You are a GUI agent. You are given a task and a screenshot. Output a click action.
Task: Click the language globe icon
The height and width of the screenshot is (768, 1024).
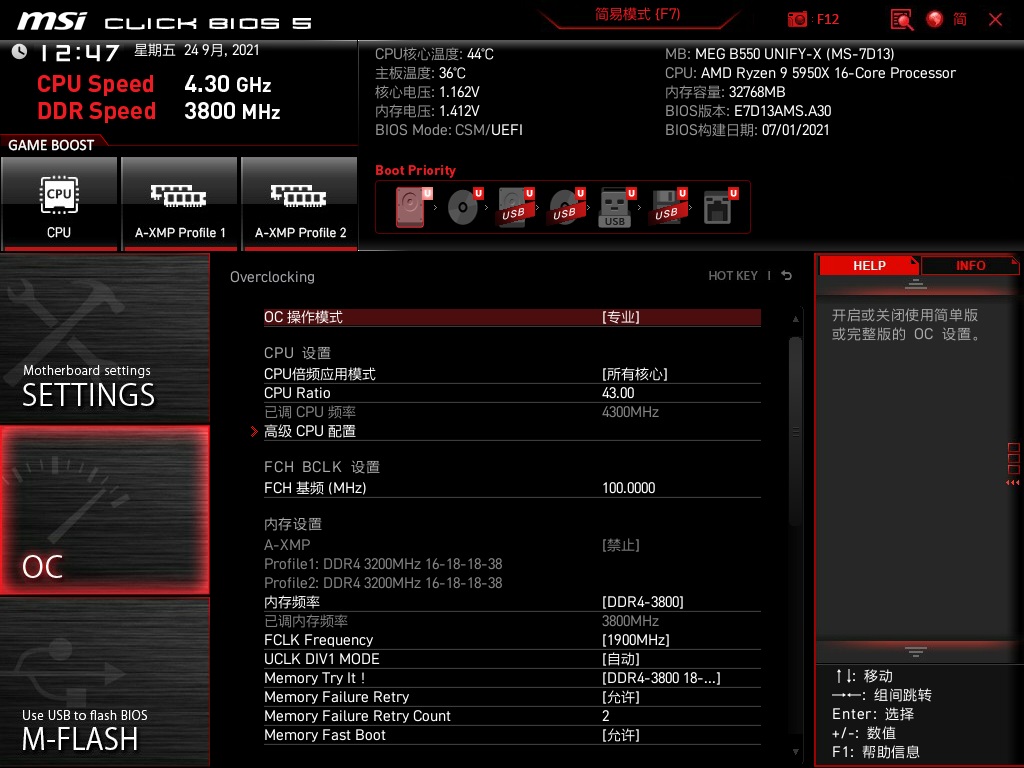pyautogui.click(x=935, y=19)
